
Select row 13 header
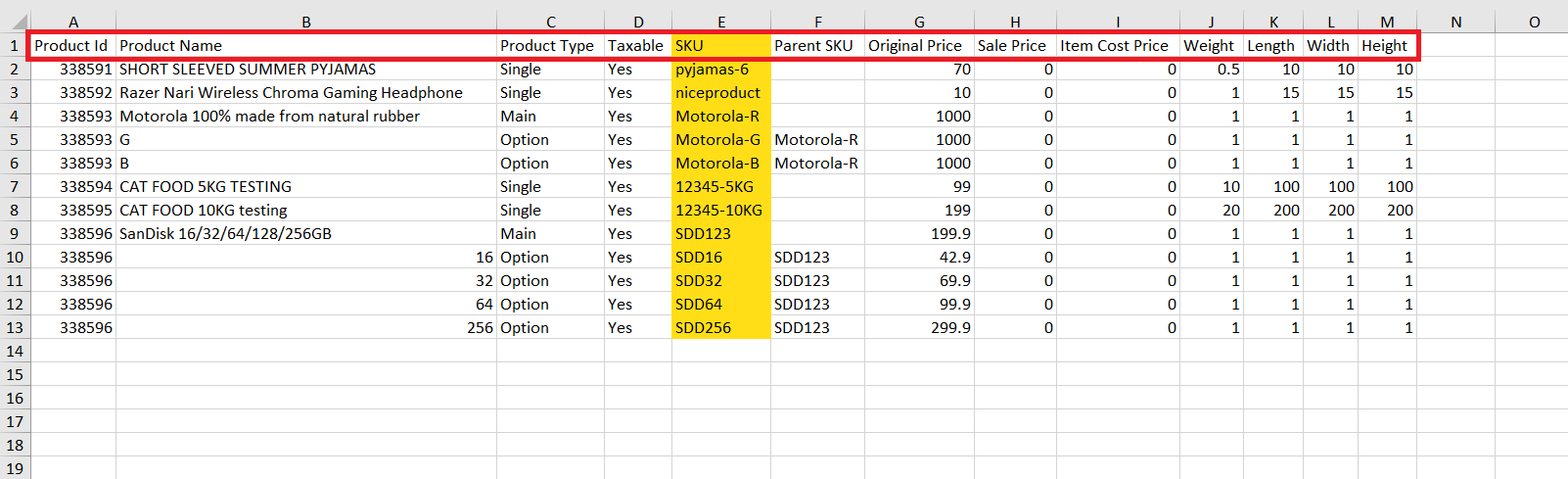15,327
